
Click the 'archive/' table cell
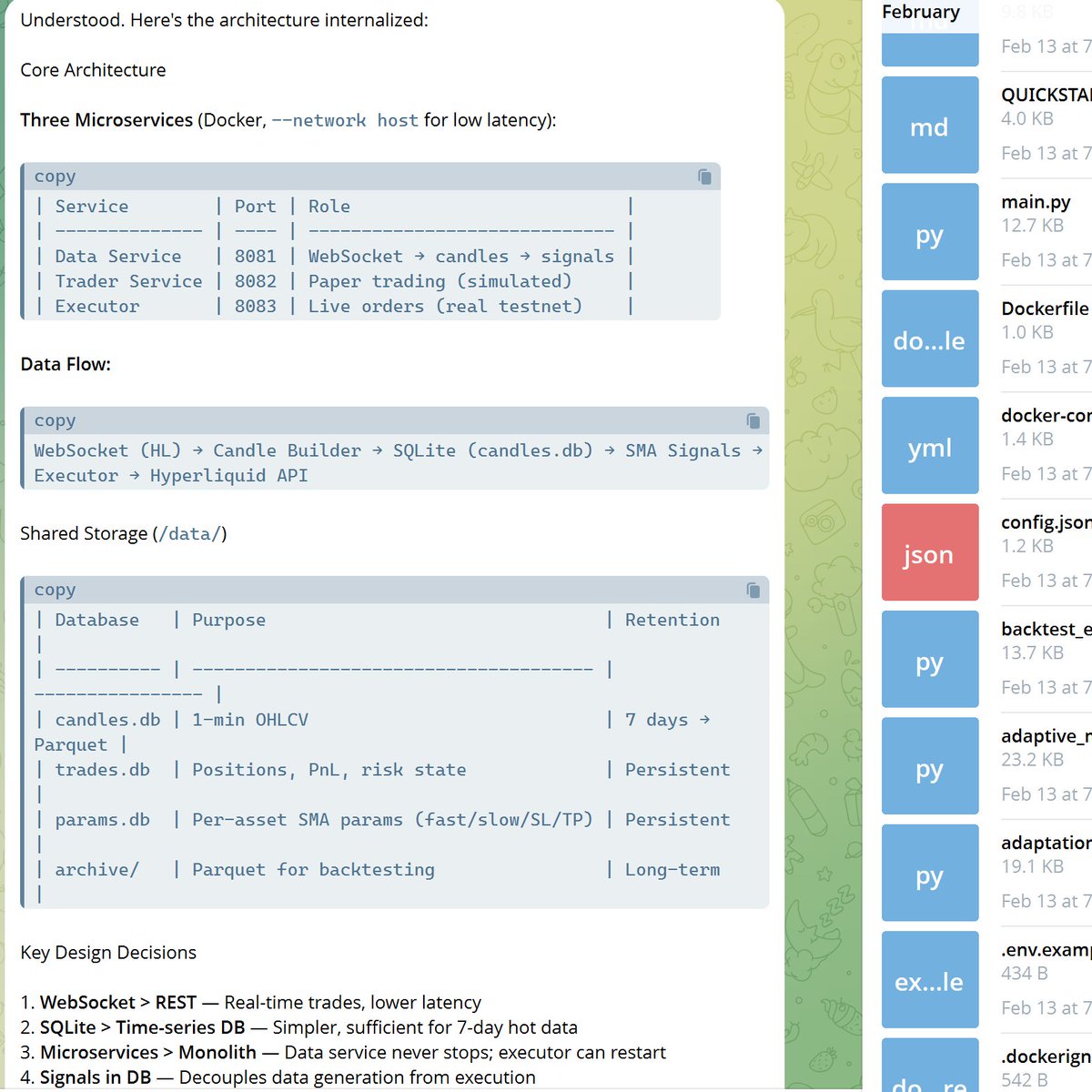tap(96, 870)
